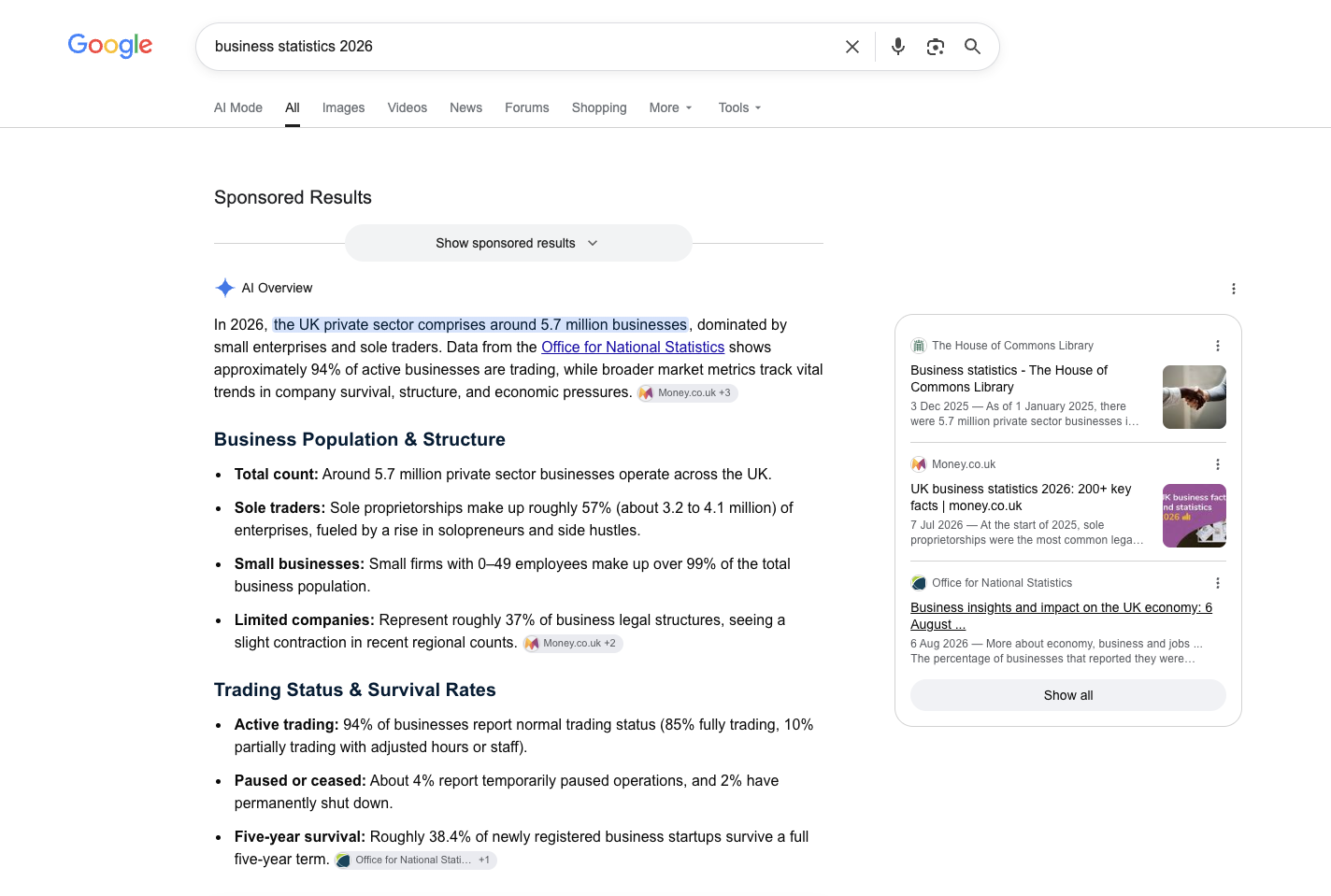
Task: Click 'The House of Commons Library' source name
Action: click(x=1012, y=346)
